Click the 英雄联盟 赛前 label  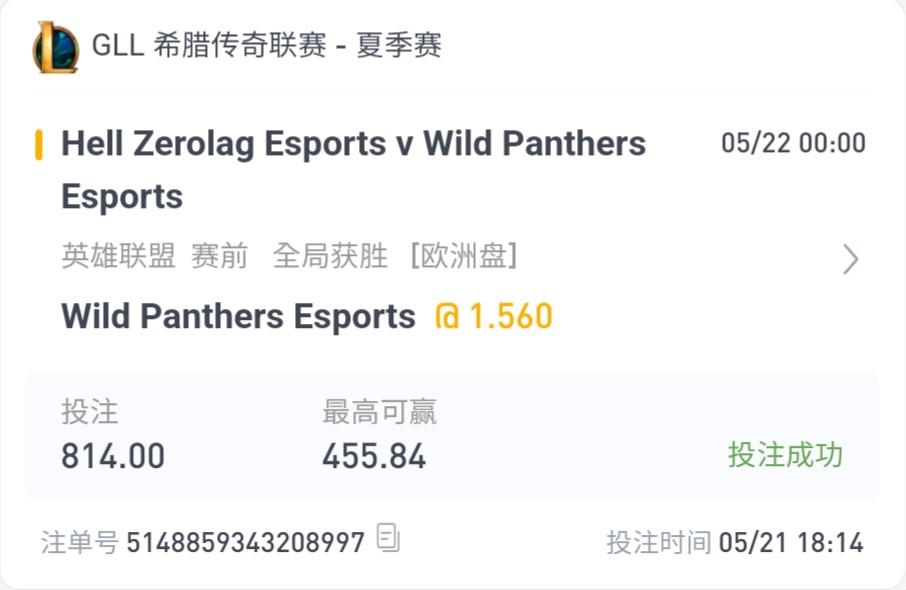(x=154, y=257)
